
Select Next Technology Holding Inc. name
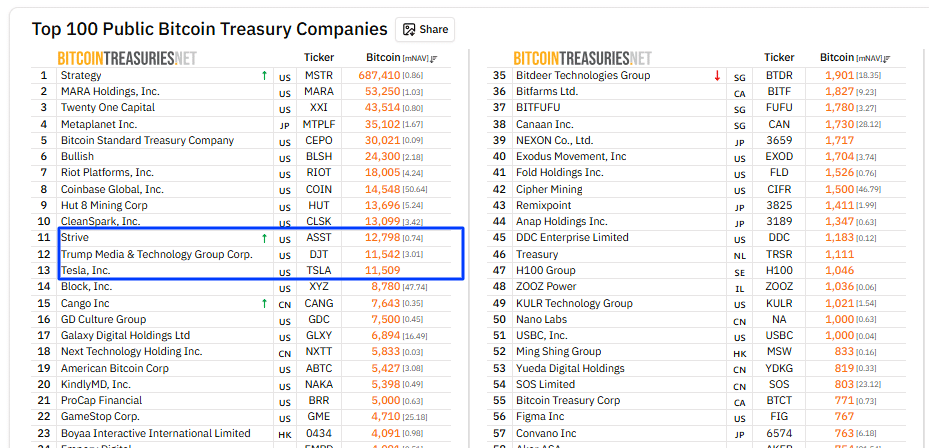click(x=132, y=351)
